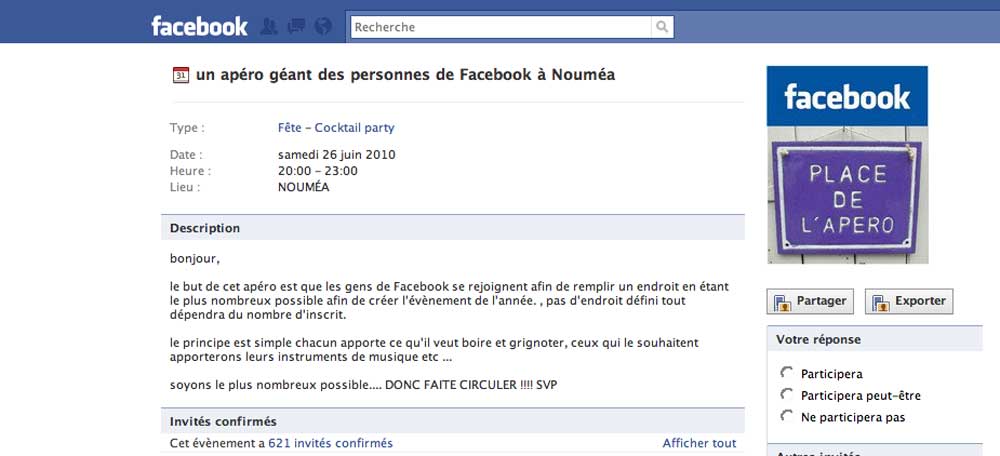The width and height of the screenshot is (1000, 456).
Task: Click the export icon on Exporter button
Action: click(x=881, y=301)
